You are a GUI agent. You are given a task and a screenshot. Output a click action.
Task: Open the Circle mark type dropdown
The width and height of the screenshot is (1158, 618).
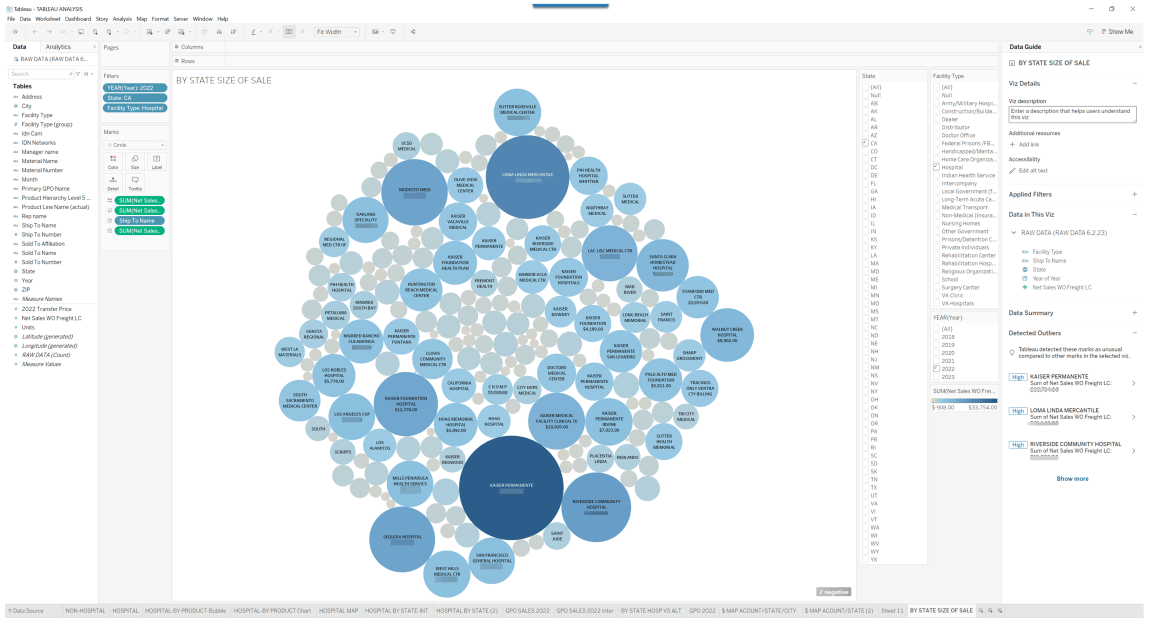tap(135, 145)
